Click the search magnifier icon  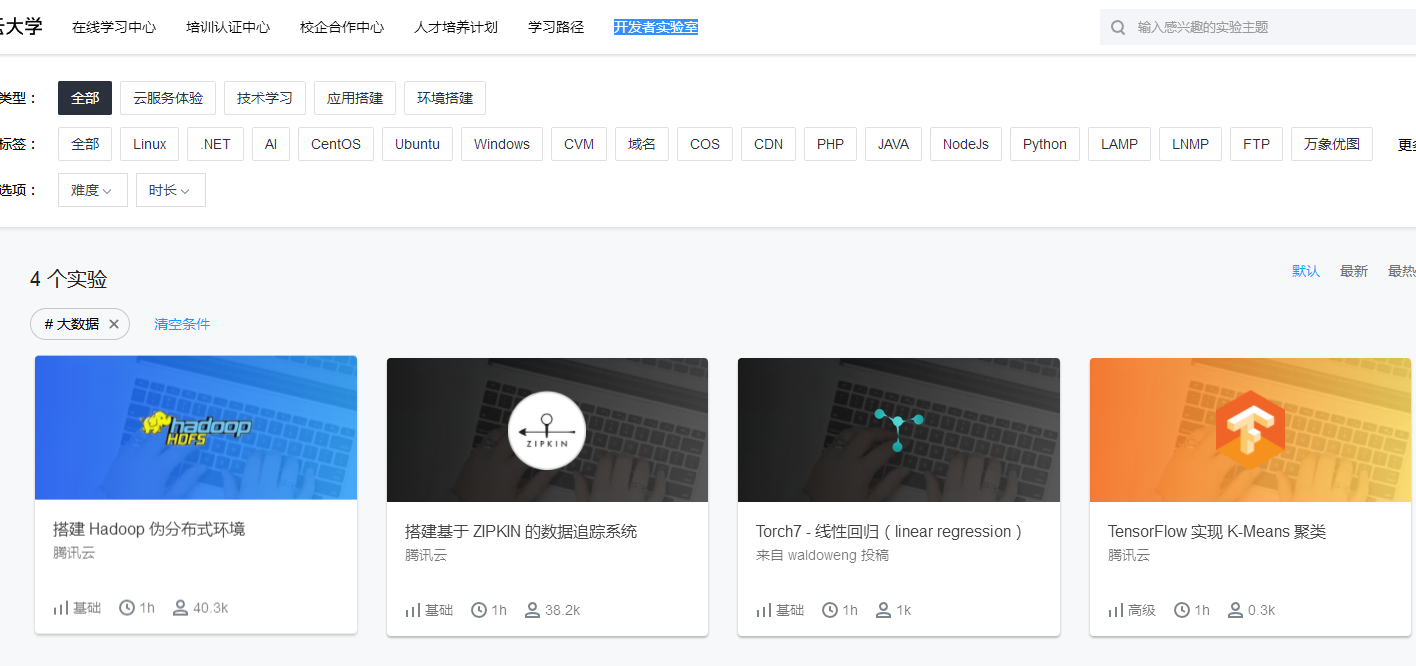pos(1118,27)
